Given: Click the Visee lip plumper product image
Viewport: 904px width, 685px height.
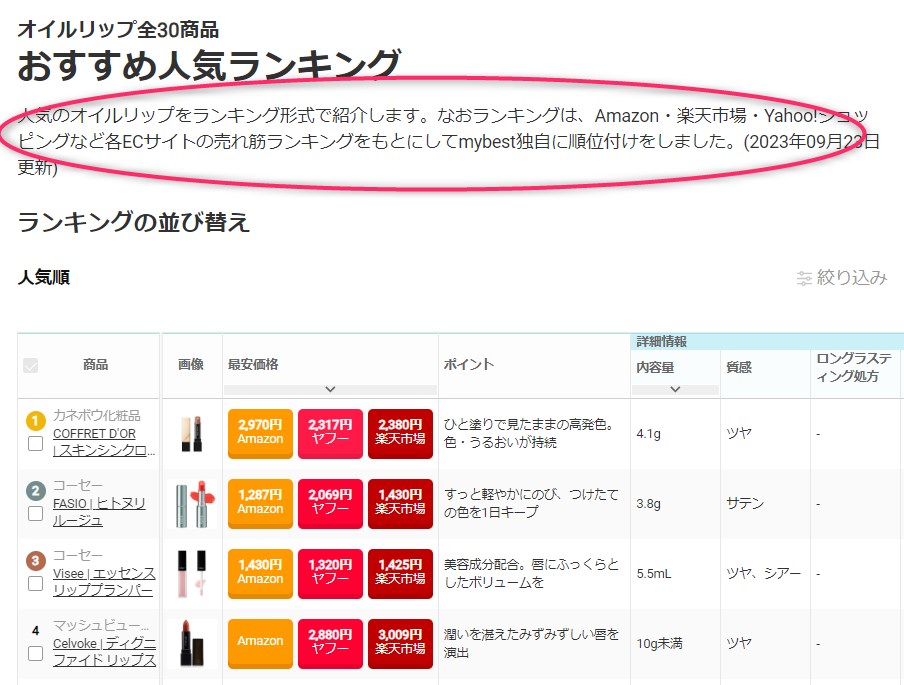Looking at the screenshot, I should pos(193,574).
